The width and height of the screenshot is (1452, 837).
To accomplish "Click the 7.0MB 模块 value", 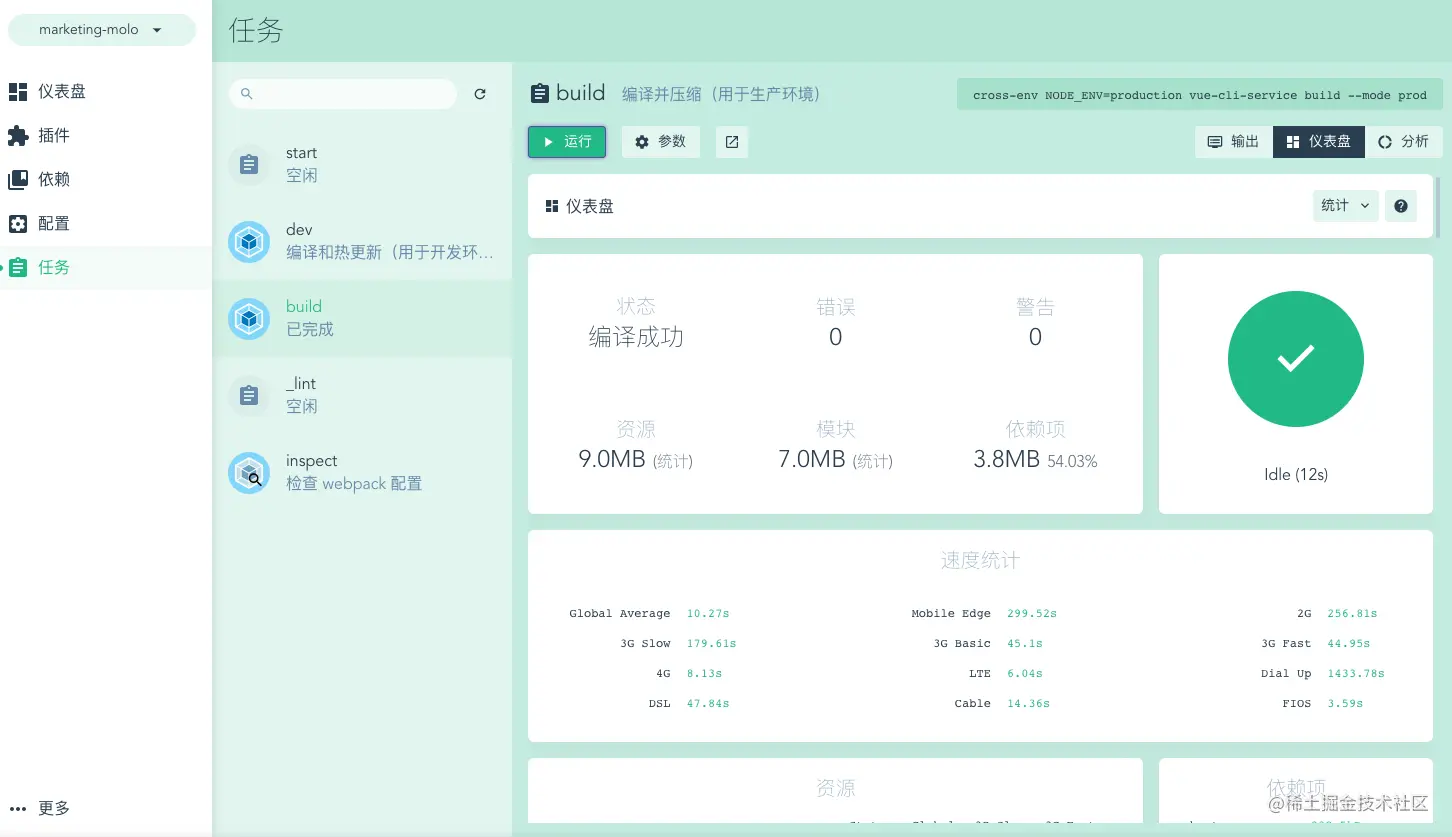I will point(812,460).
